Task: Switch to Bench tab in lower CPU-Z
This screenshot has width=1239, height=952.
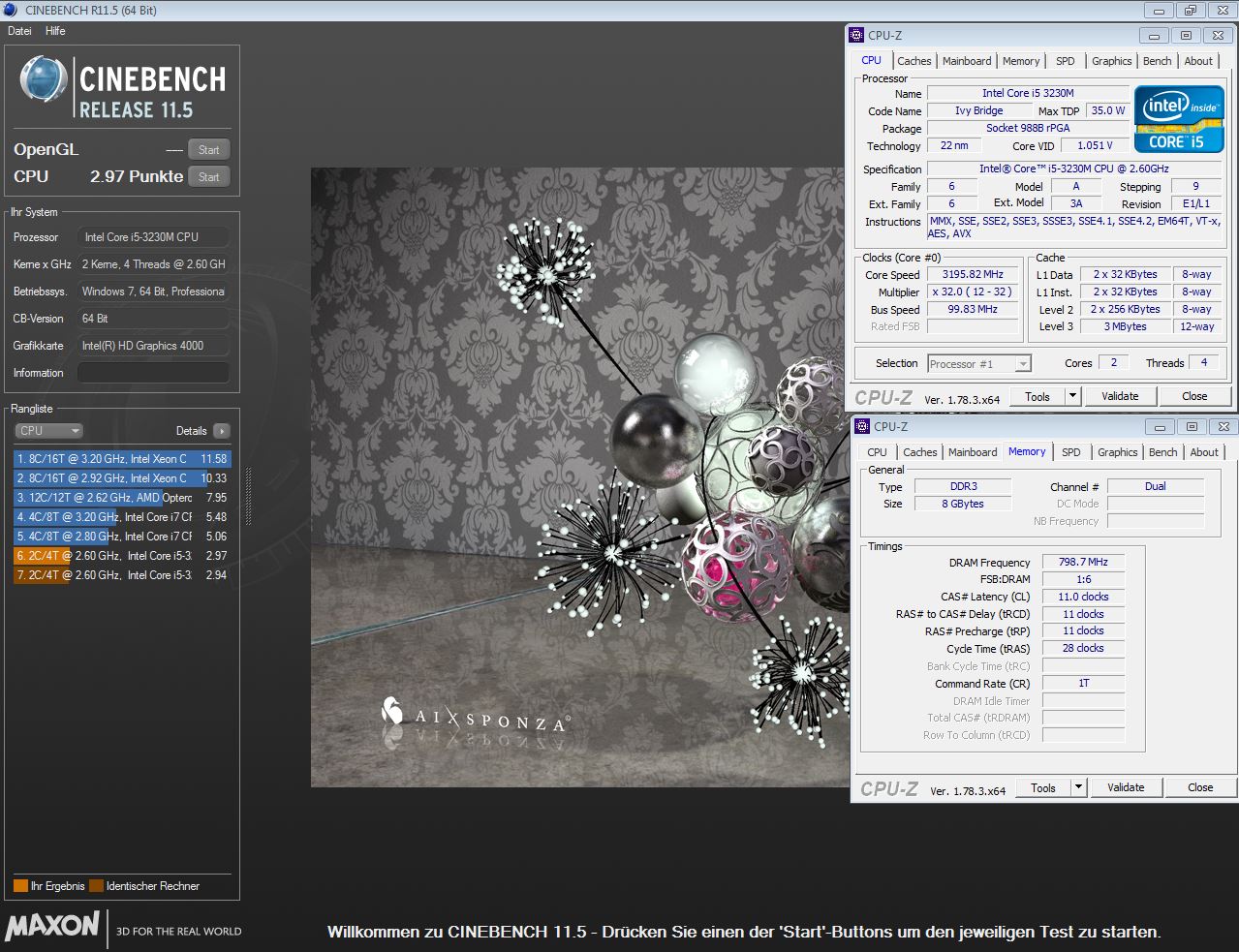Action: coord(1163,452)
